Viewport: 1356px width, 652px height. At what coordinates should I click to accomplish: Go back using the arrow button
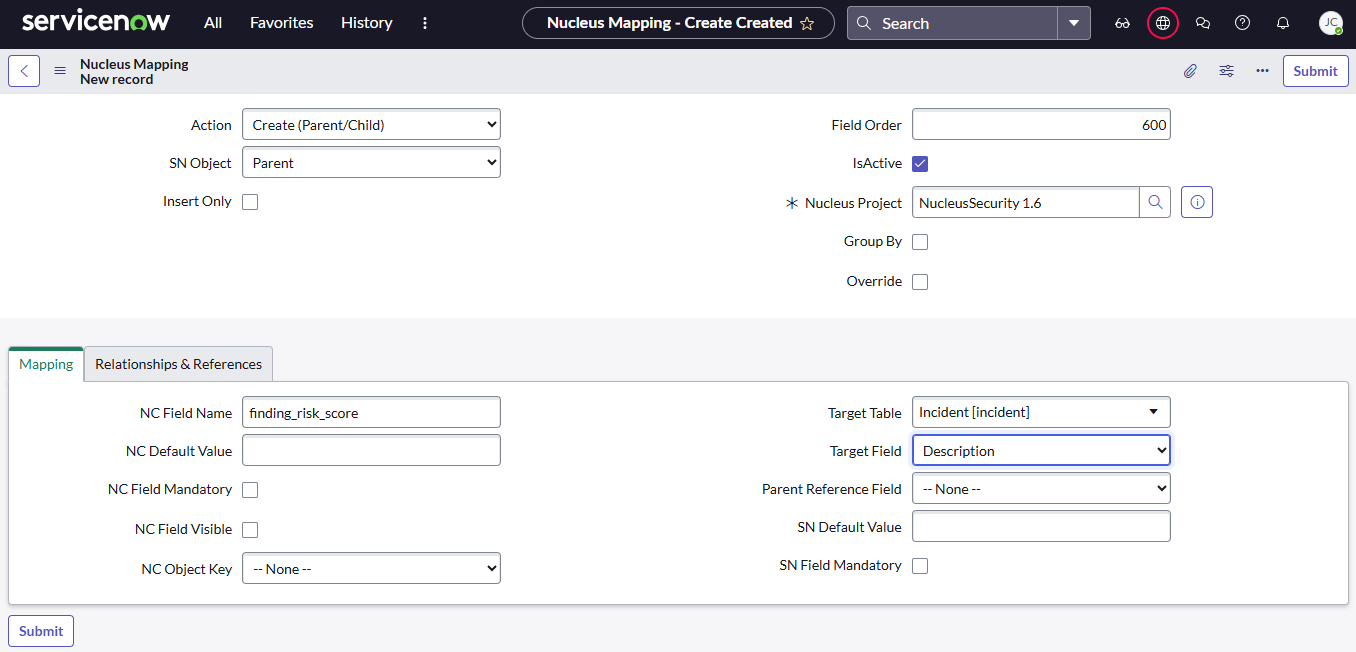click(24, 71)
